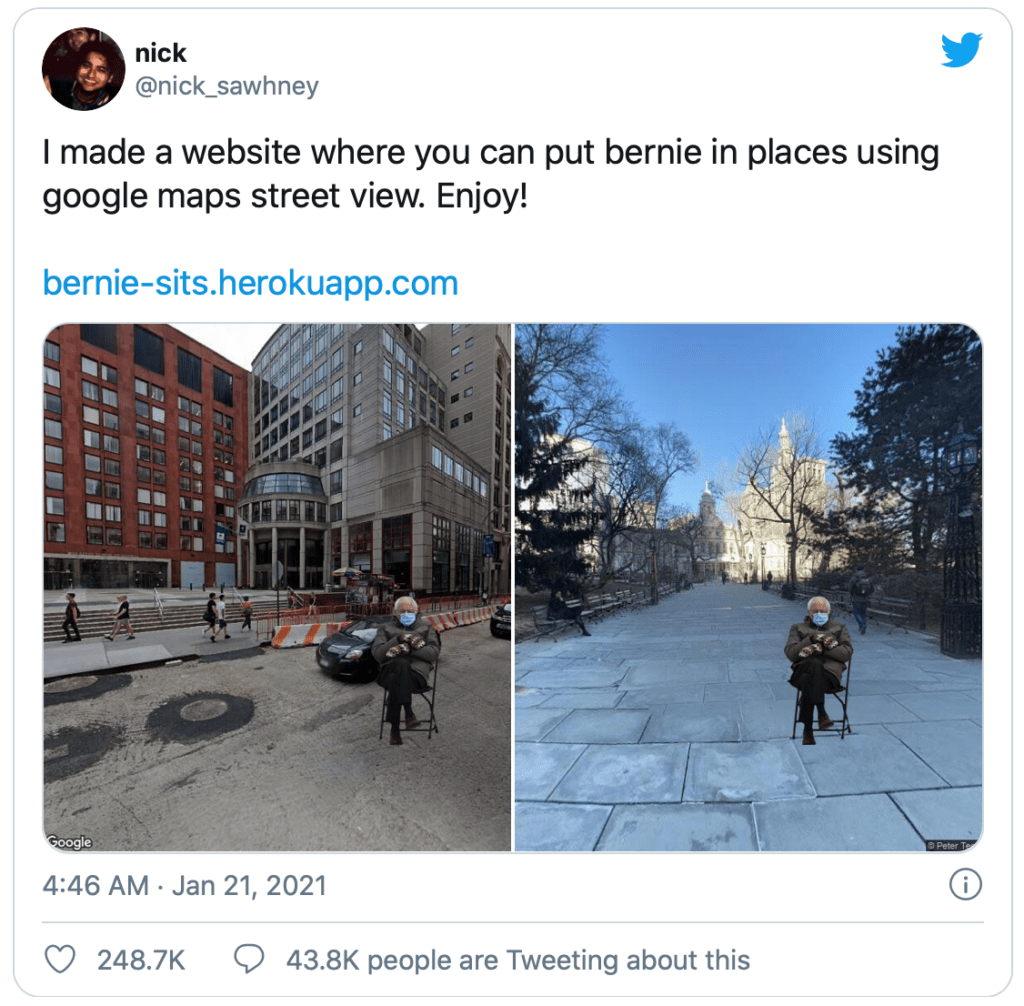Click the Peter Te copyright label
The width and height of the screenshot is (1024, 1006).
pos(953,845)
